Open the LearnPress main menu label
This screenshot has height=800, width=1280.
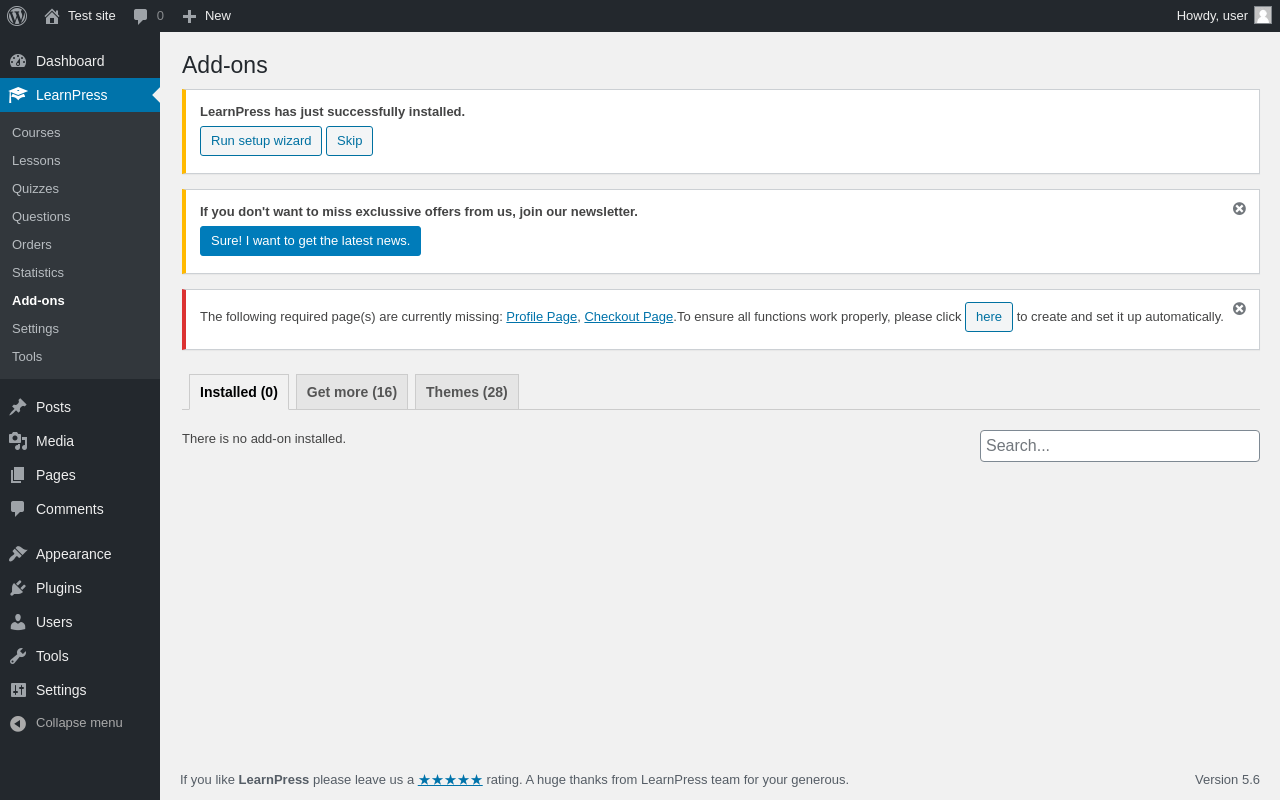[72, 95]
